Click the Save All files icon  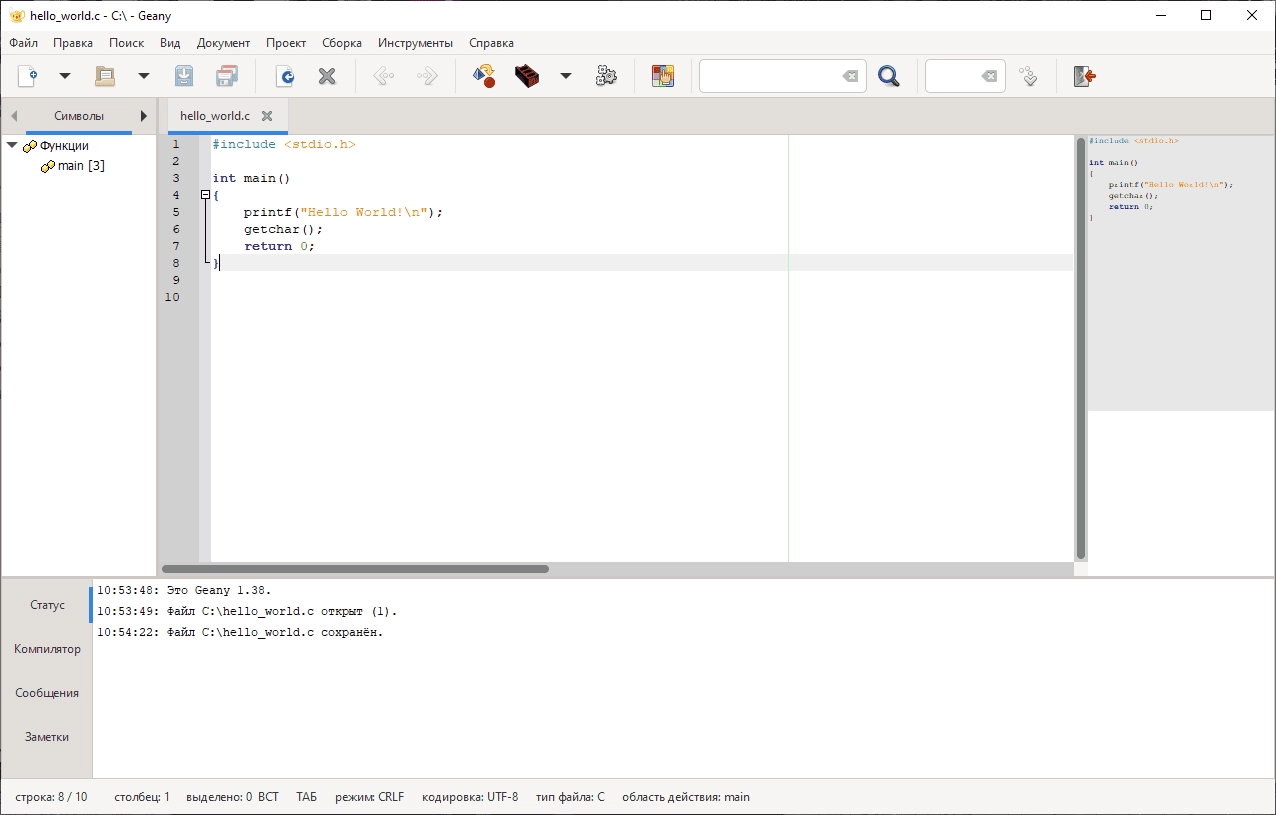[227, 76]
